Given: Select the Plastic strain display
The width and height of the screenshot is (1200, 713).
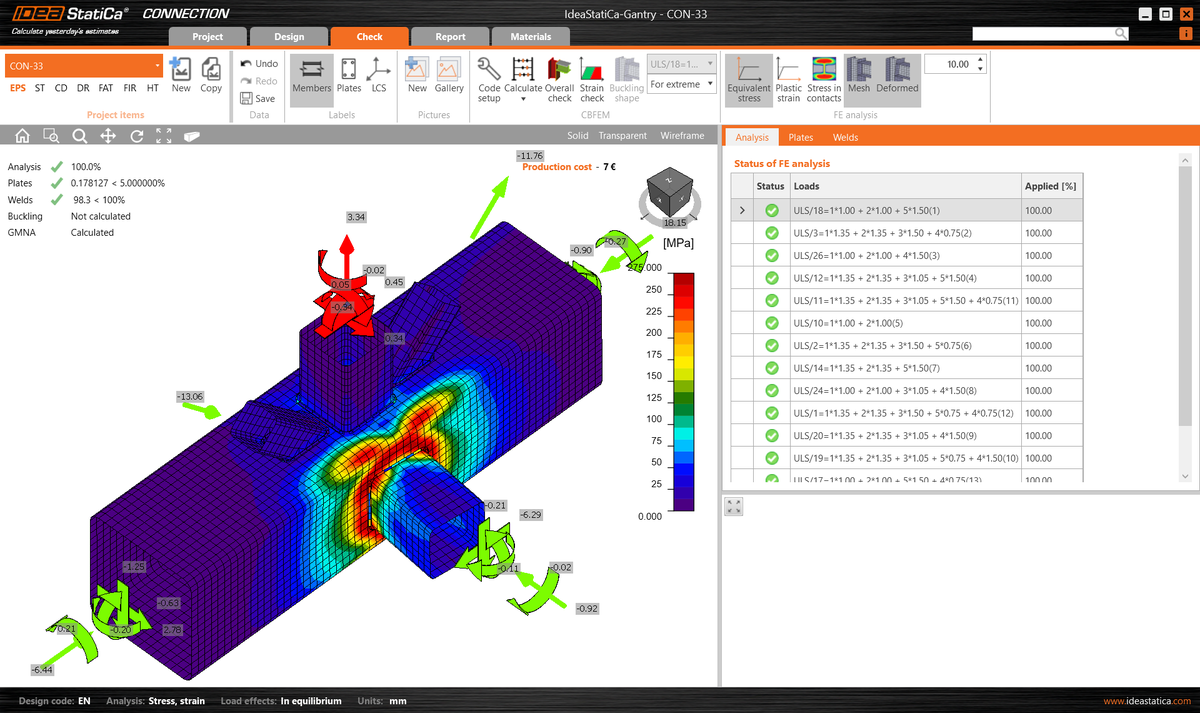Looking at the screenshot, I should [788, 78].
